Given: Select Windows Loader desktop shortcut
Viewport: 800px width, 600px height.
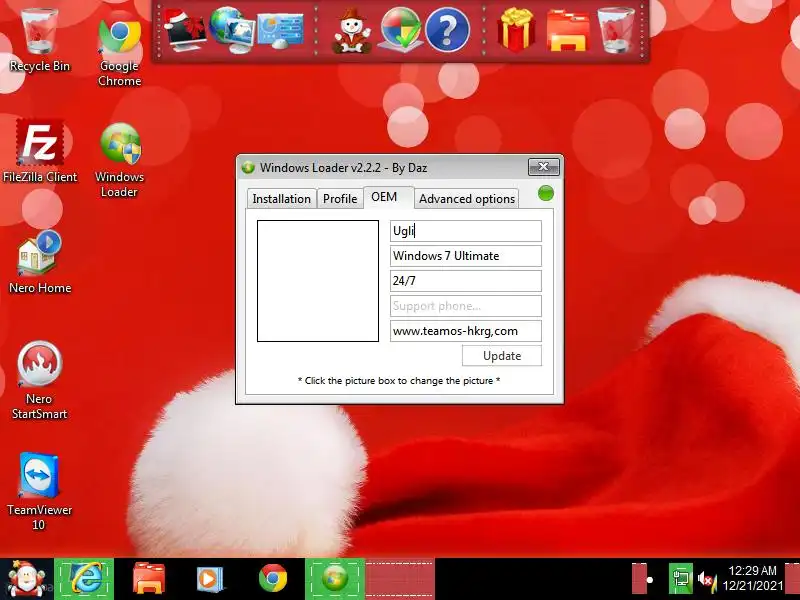Looking at the screenshot, I should click(119, 160).
